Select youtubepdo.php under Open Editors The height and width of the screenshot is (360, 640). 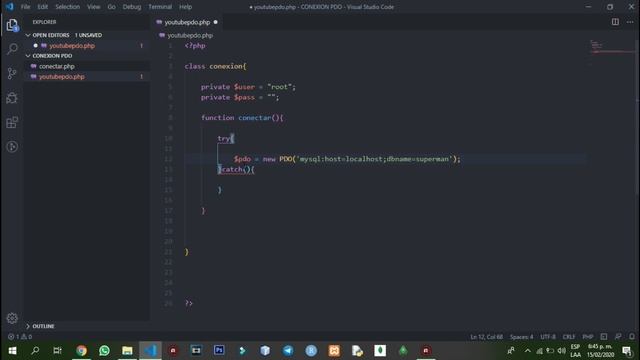click(72, 46)
